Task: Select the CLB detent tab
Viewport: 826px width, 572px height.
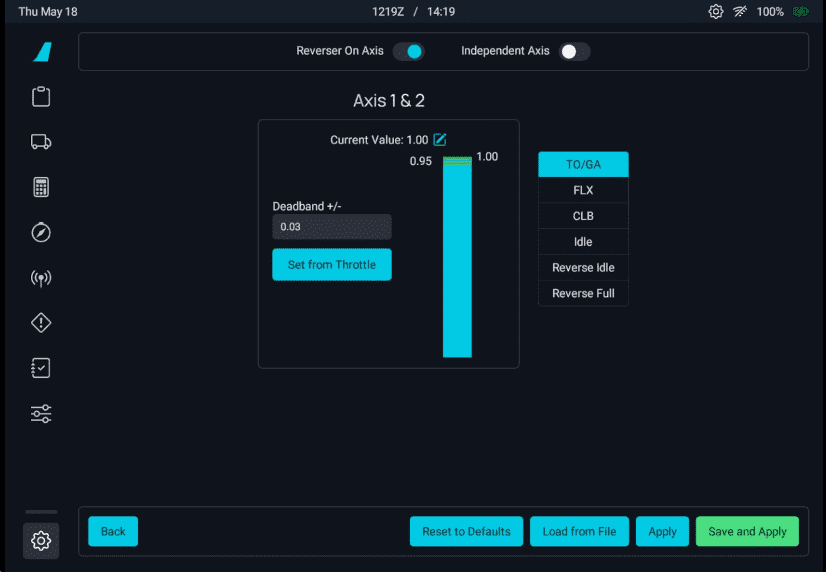Action: (583, 216)
